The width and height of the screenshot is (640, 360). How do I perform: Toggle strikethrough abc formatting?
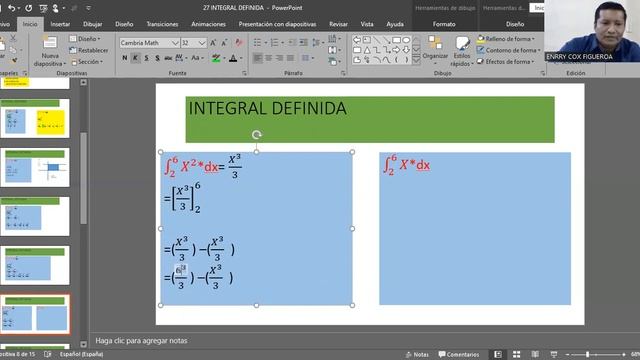(168, 58)
